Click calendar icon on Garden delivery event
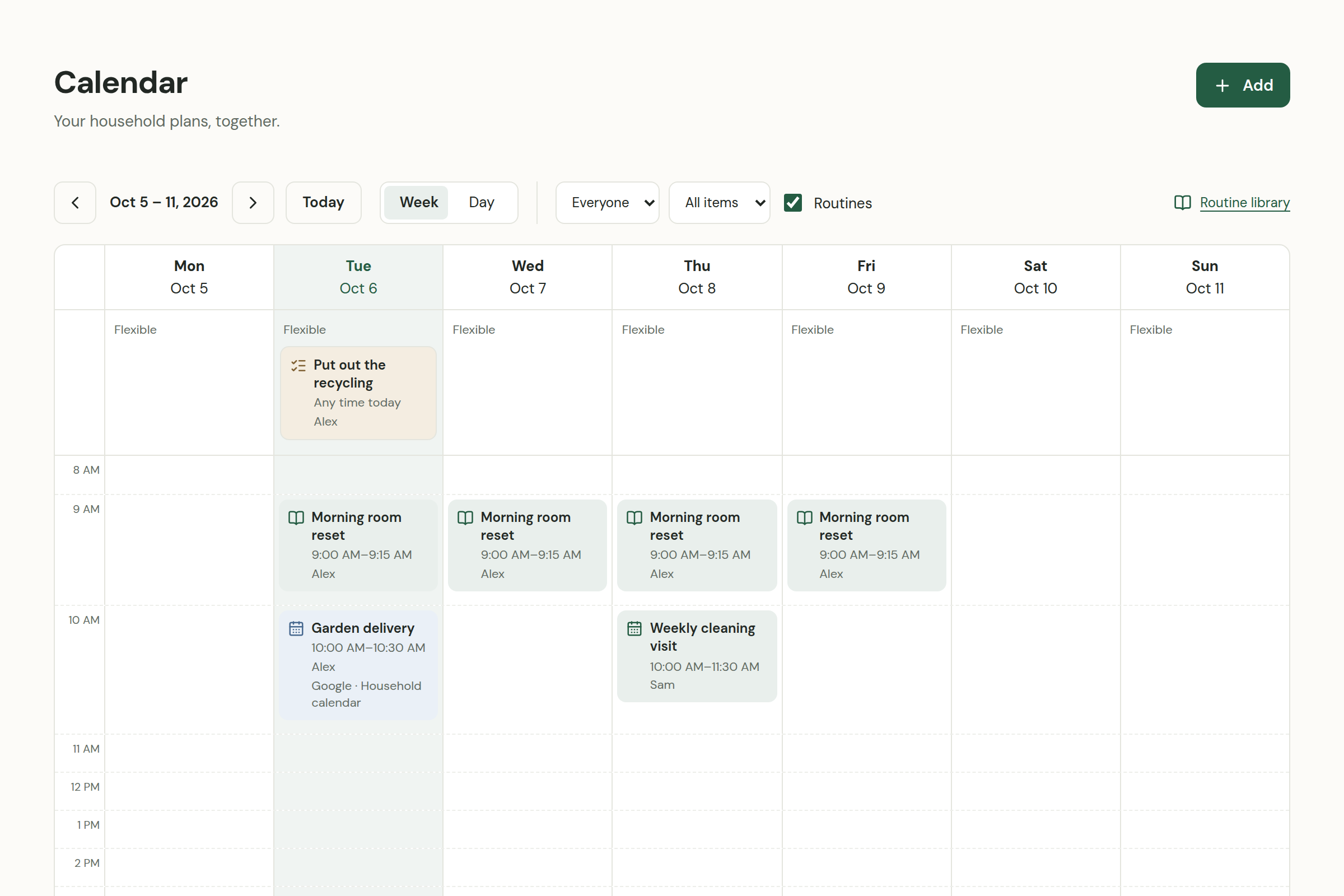The width and height of the screenshot is (1344, 896). (296, 628)
